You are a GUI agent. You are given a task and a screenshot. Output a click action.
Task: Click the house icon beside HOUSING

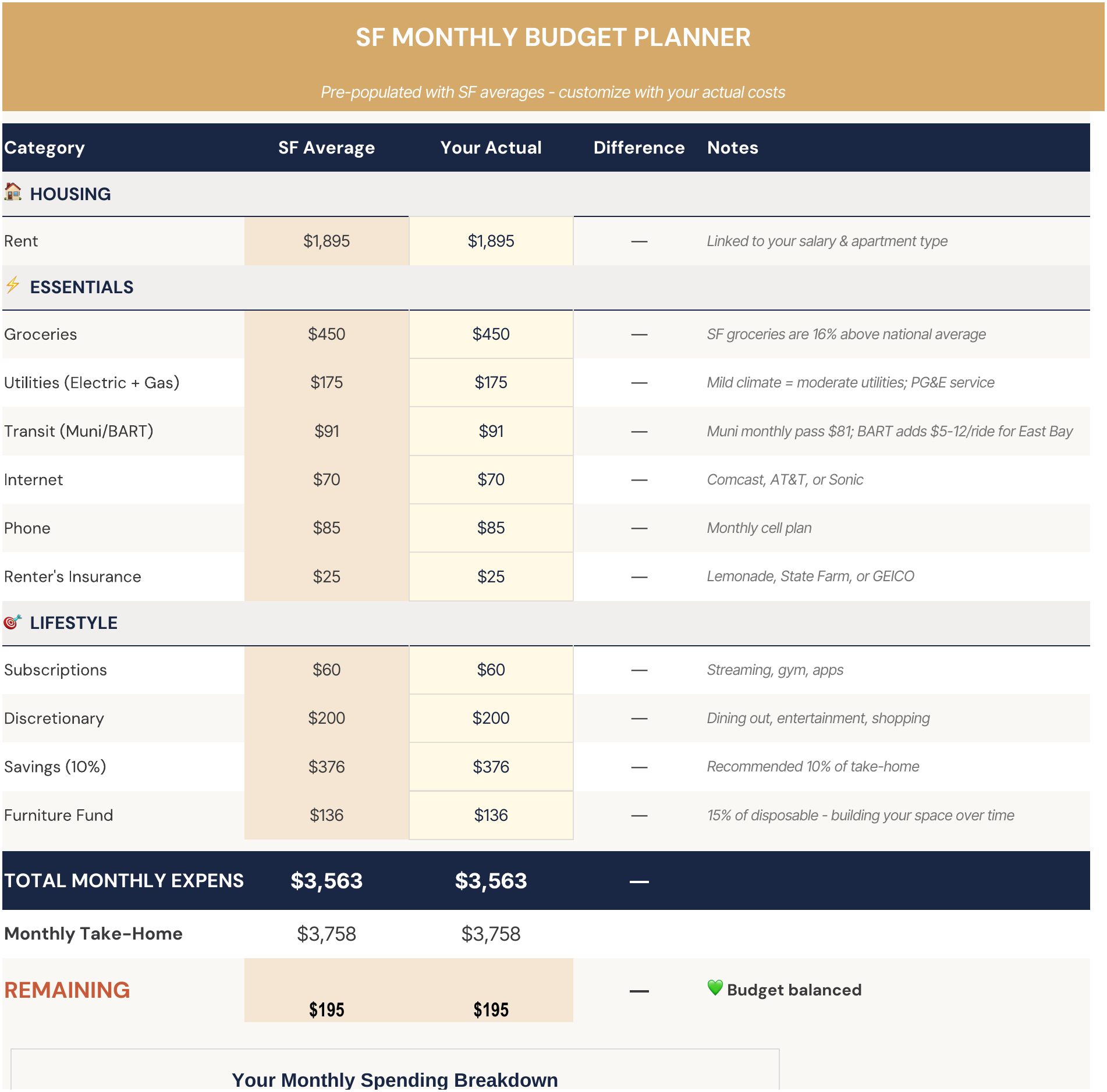(x=13, y=191)
